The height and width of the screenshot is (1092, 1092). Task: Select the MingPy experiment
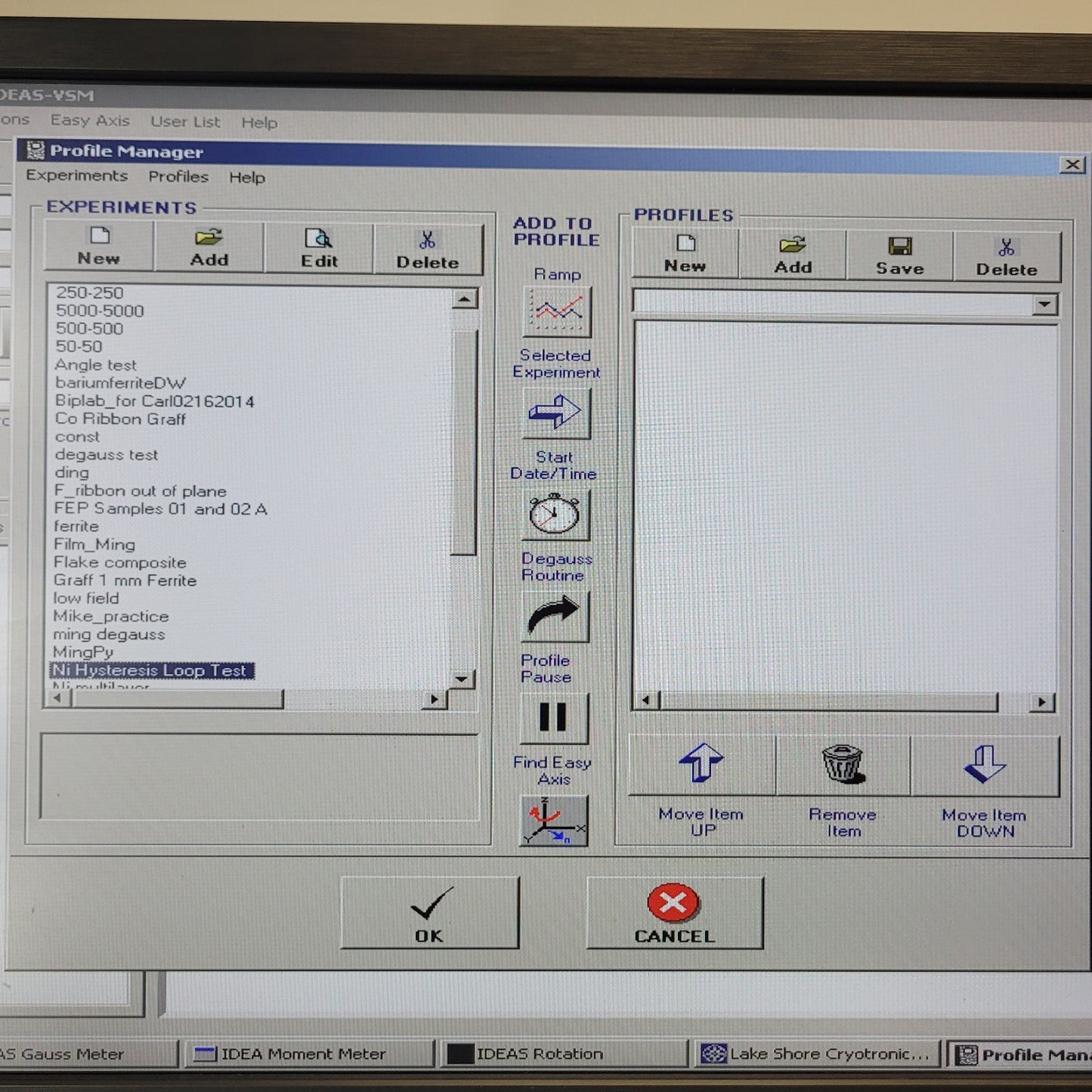83,652
